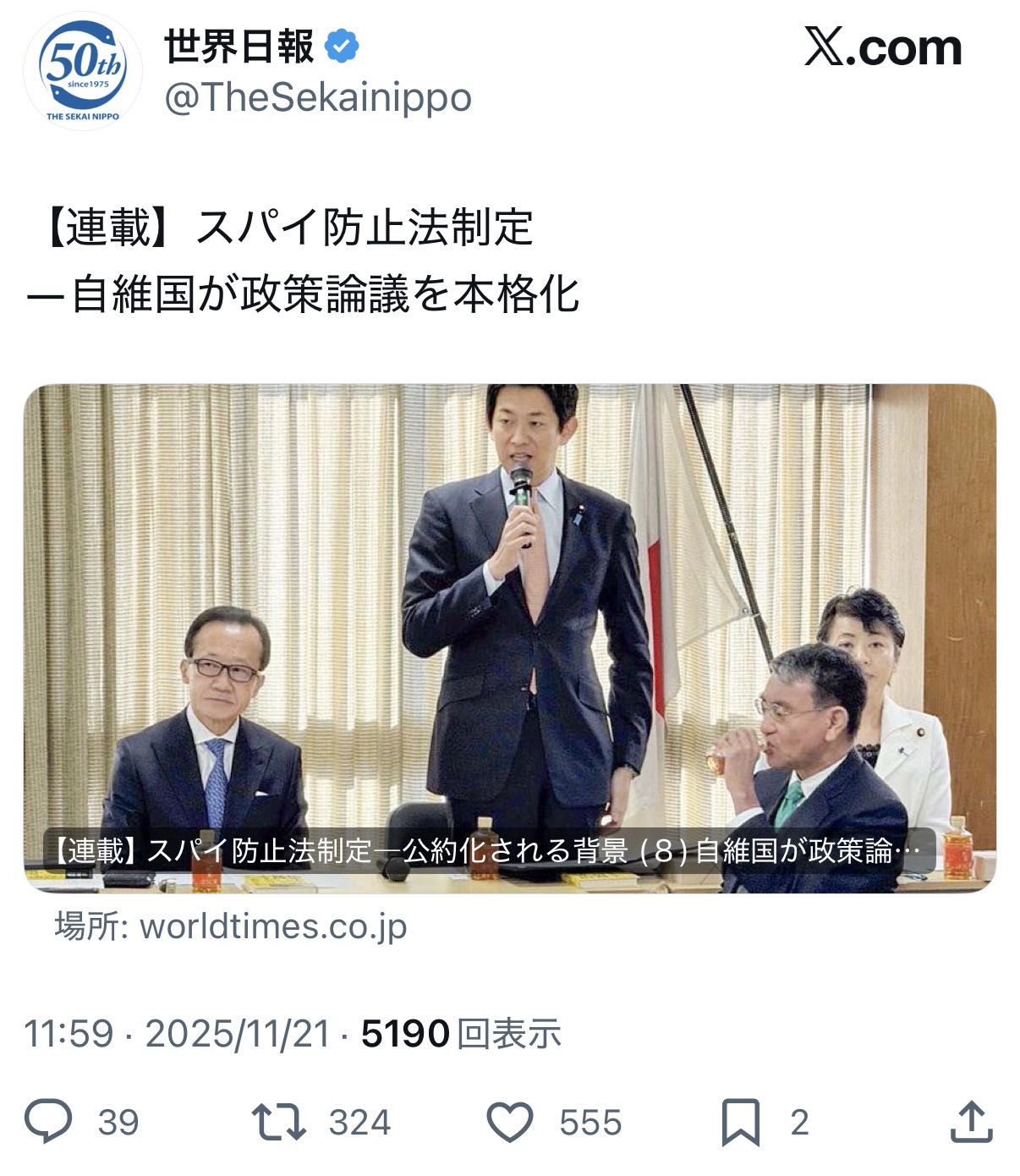Click the X.com logo
Image resolution: width=1020 pixels, height=1176 pixels.
[883, 47]
